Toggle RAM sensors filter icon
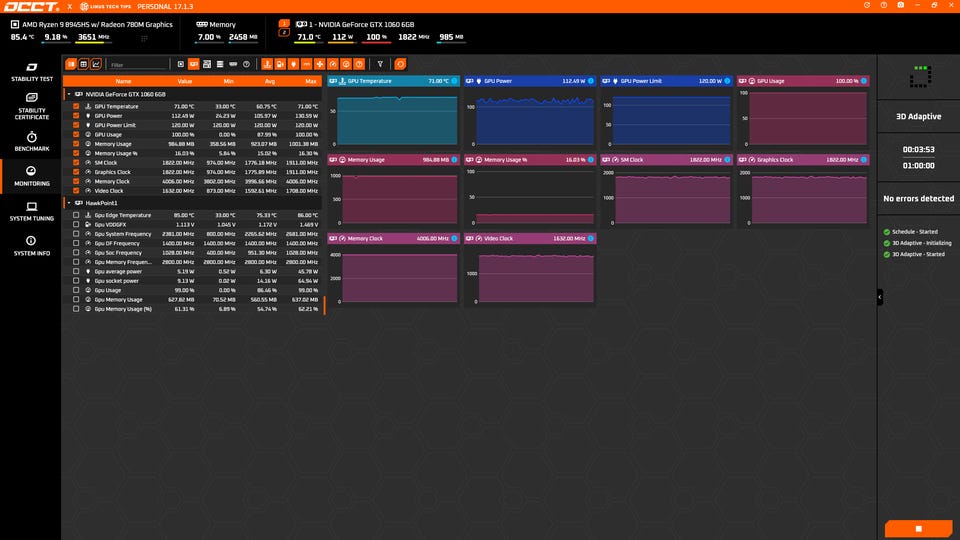The width and height of the screenshot is (960, 540). point(233,64)
